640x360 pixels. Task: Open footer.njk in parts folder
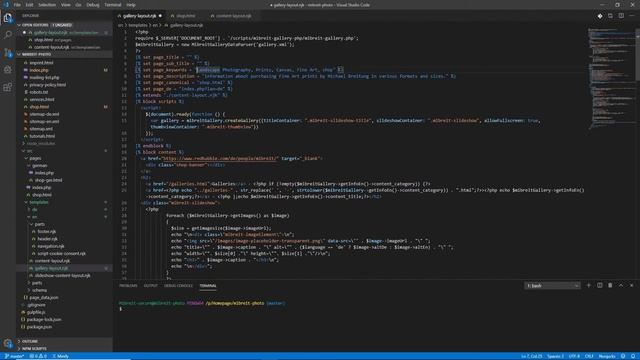47,231
